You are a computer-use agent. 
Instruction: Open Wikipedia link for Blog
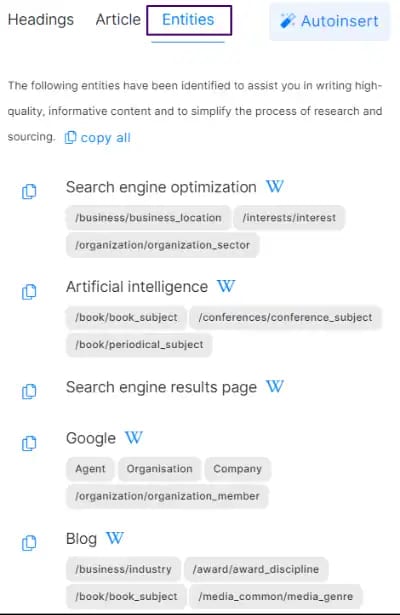pos(115,538)
